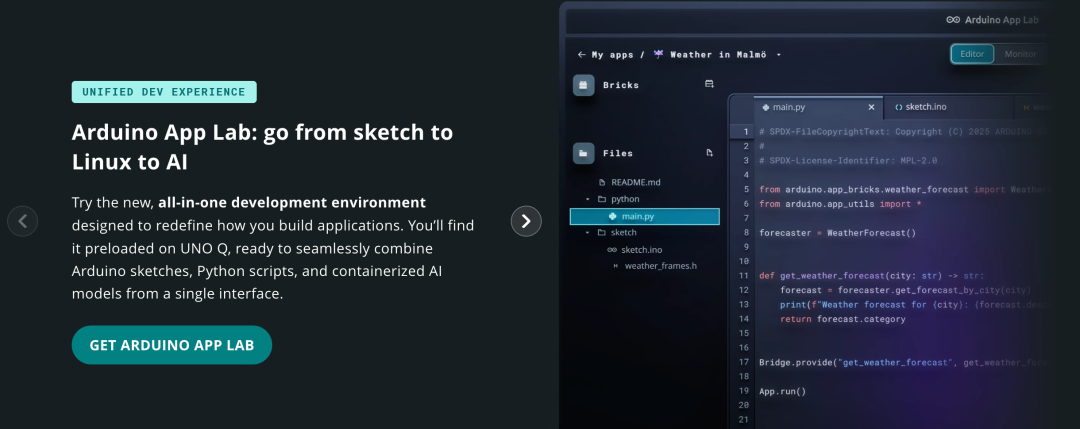Image resolution: width=1080 pixels, height=429 pixels.
Task: Click line number 1 in the editor
Action: click(x=745, y=132)
